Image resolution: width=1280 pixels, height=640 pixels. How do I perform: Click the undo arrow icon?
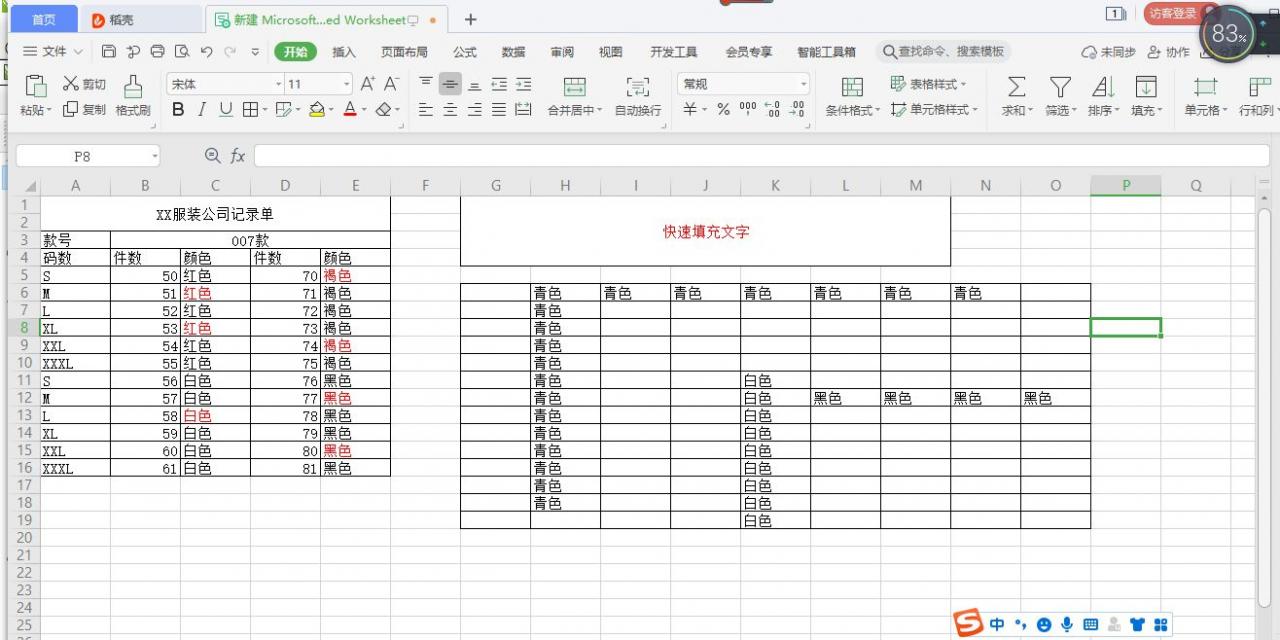[206, 51]
